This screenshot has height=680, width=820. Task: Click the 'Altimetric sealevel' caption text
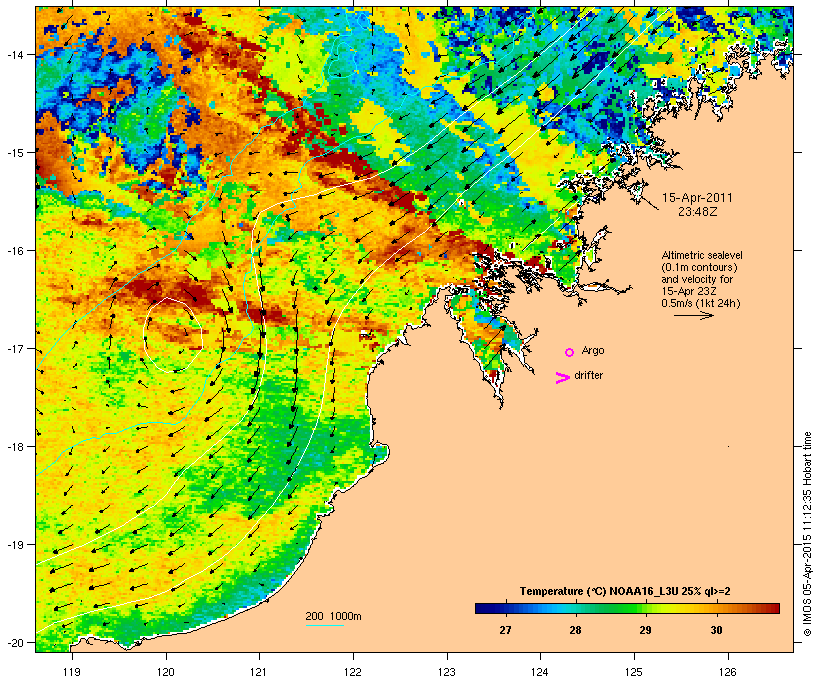click(x=702, y=255)
